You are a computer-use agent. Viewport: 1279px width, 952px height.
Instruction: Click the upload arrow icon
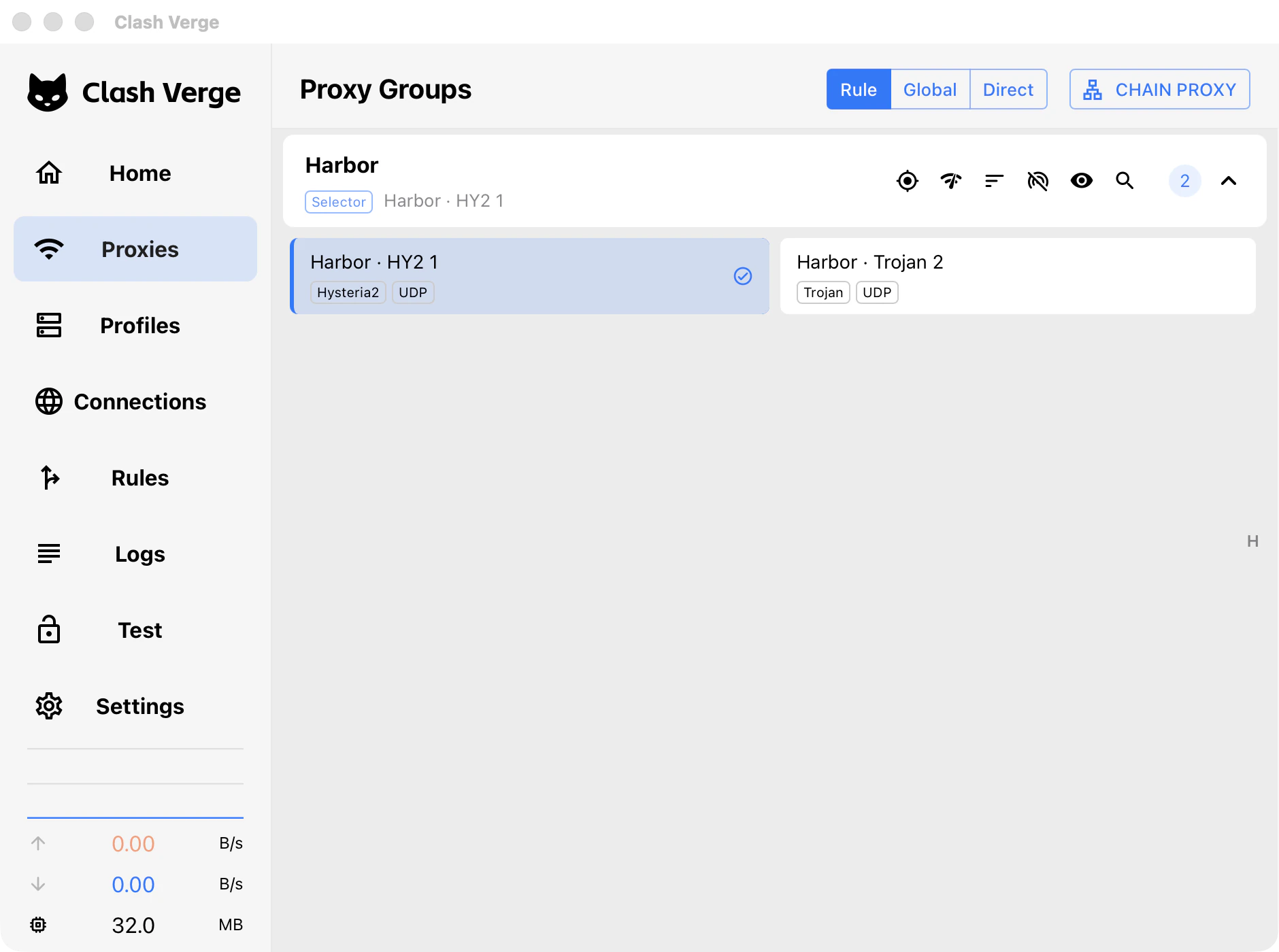pyautogui.click(x=38, y=843)
